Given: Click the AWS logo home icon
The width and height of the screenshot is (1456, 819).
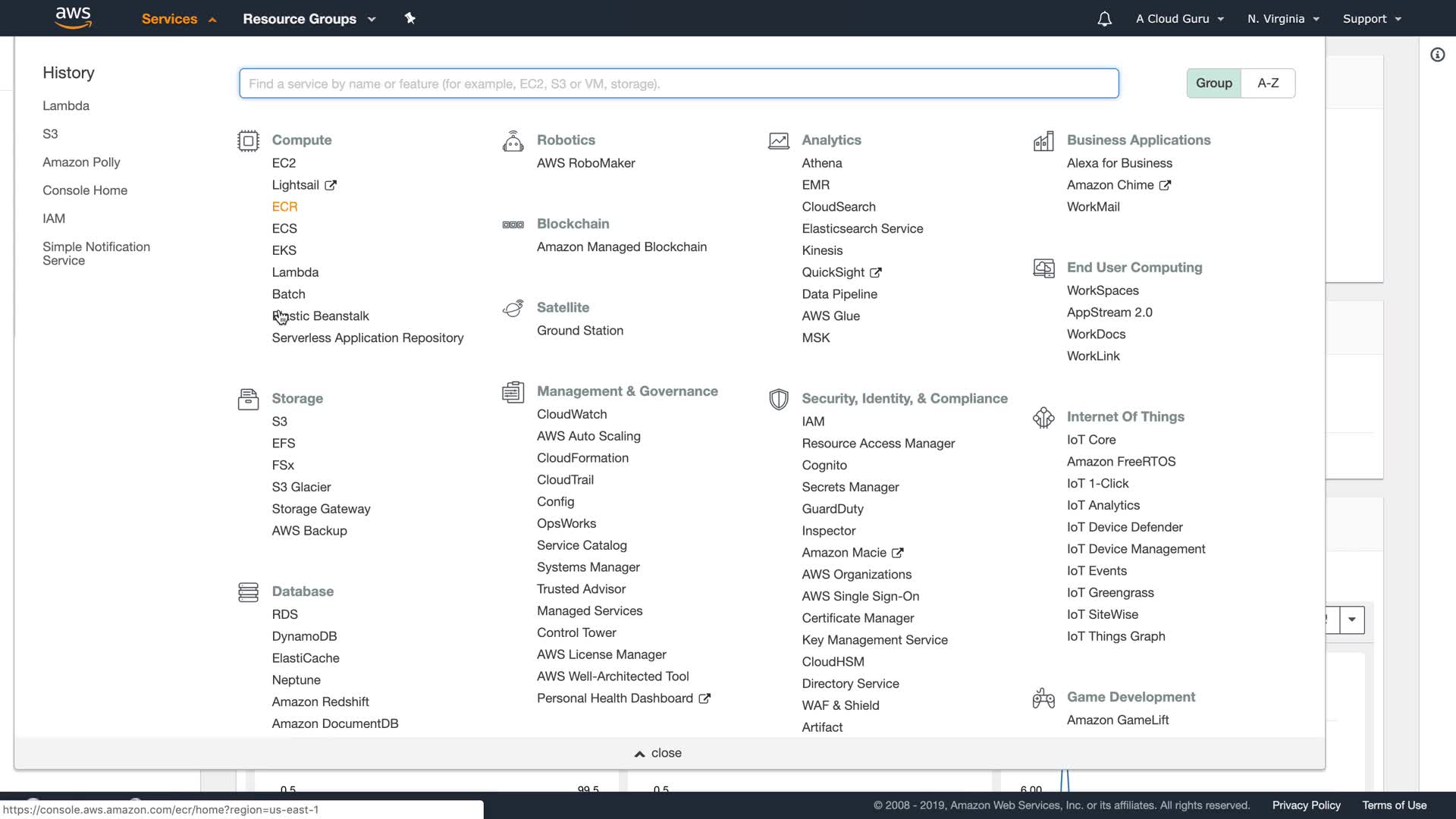Looking at the screenshot, I should [x=74, y=17].
